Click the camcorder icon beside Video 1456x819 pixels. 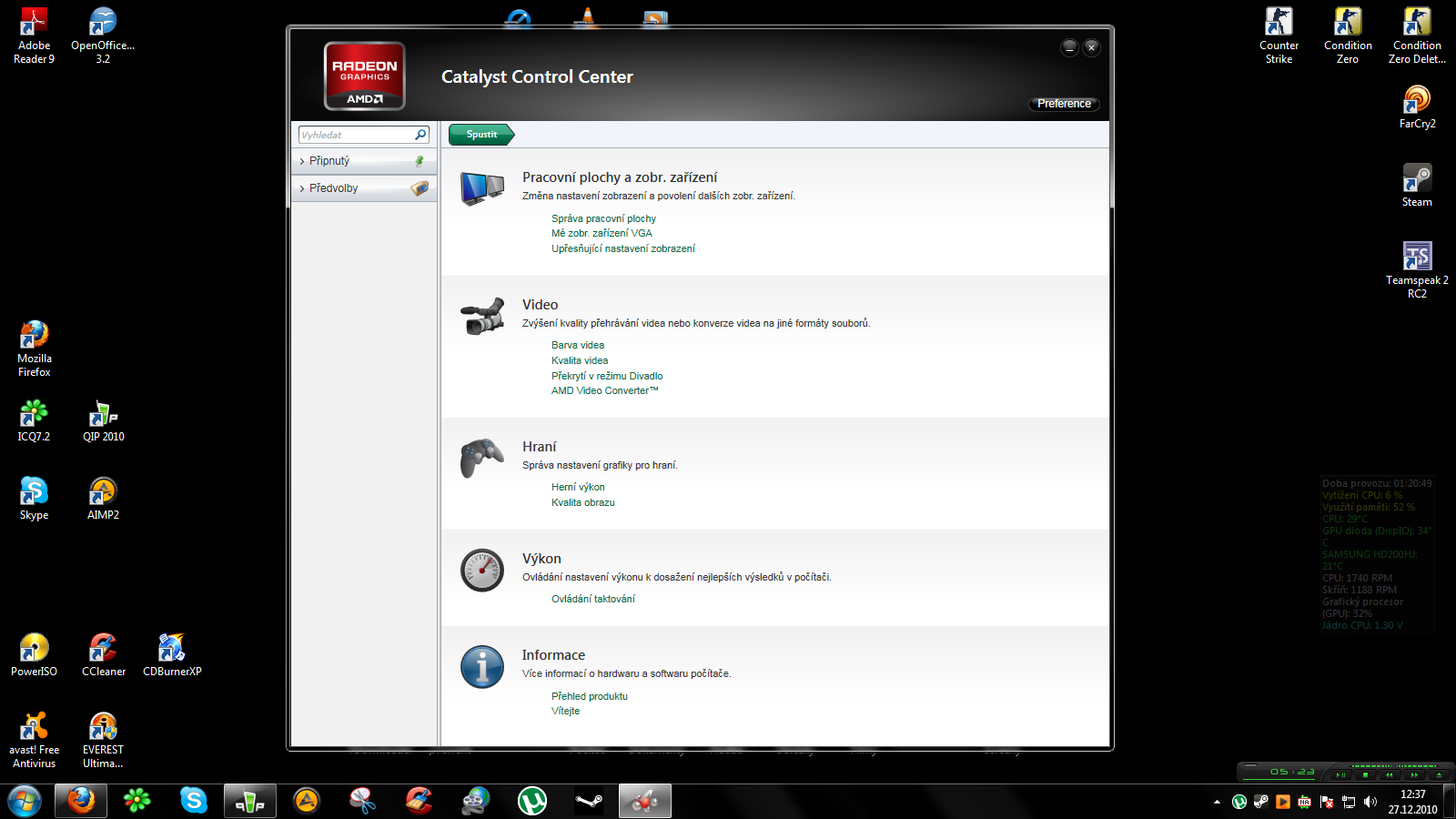(x=482, y=317)
